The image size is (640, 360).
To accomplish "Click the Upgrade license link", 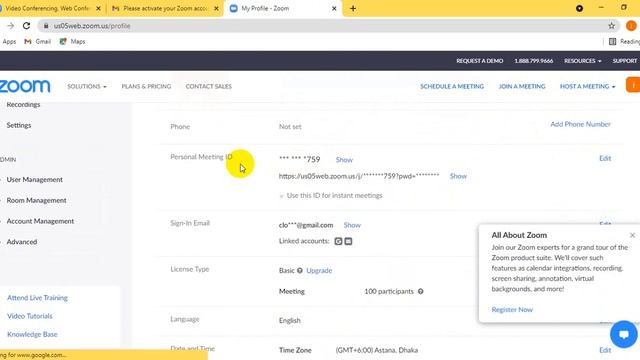I will tap(319, 270).
